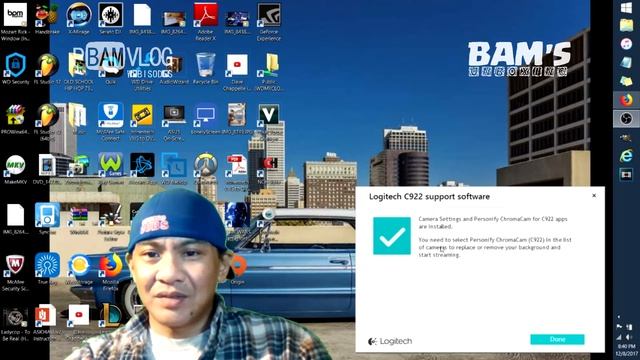Image resolution: width=640 pixels, height=360 pixels.
Task: Launch the Blizzard App shortcut
Action: point(142,169)
